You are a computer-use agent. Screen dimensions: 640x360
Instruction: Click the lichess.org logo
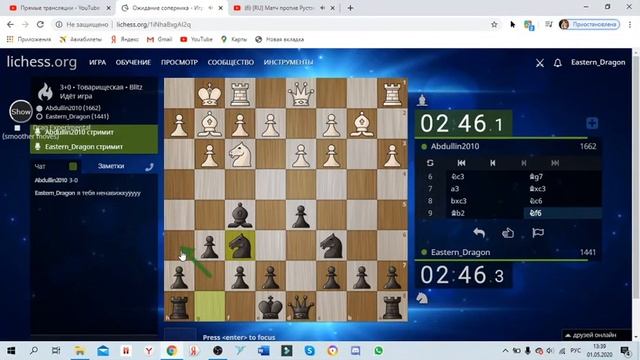[42, 62]
